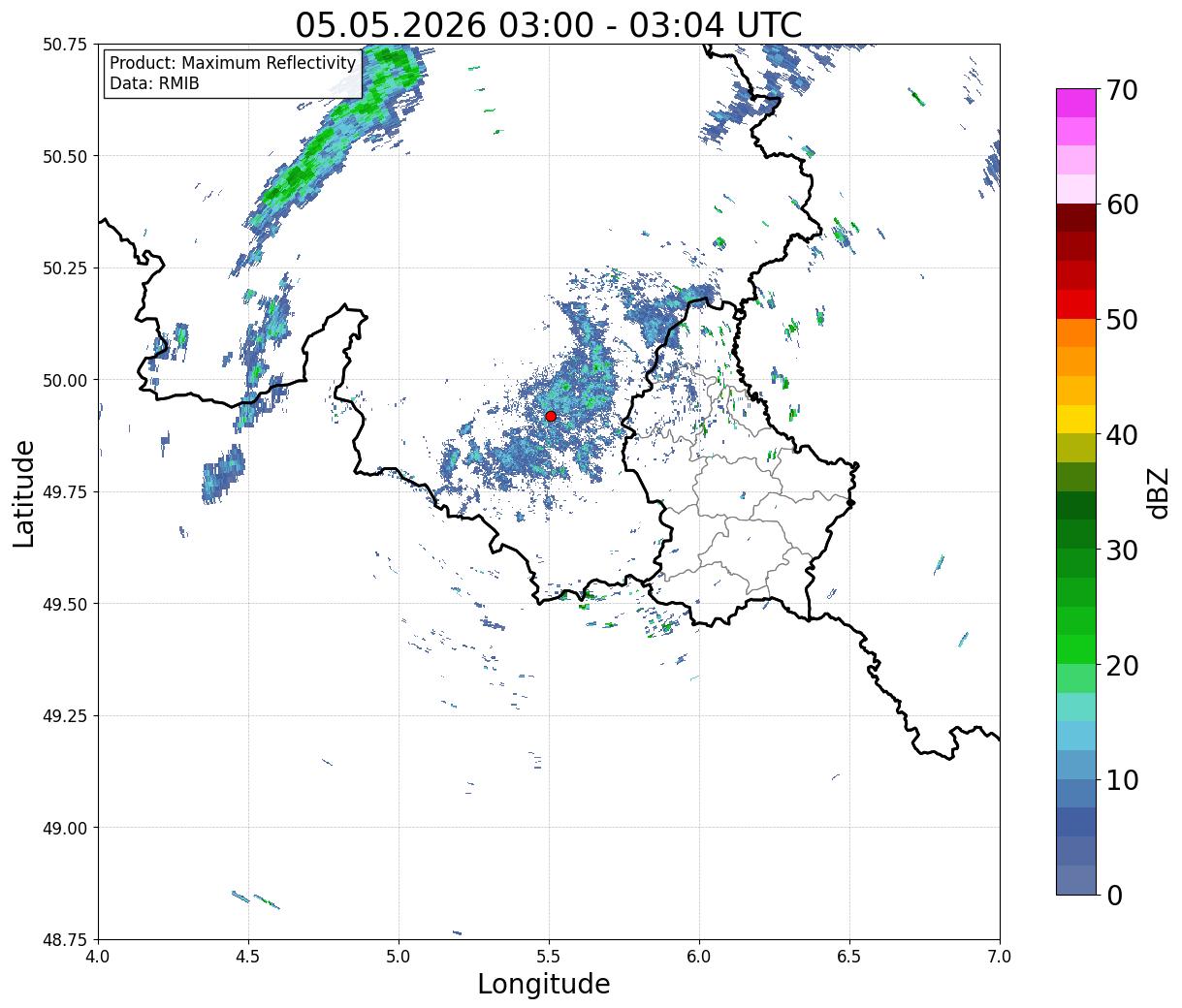This screenshot has height=1008, width=1182.
Task: Click the Product: Maximum Reflectivity label box
Action: (233, 74)
